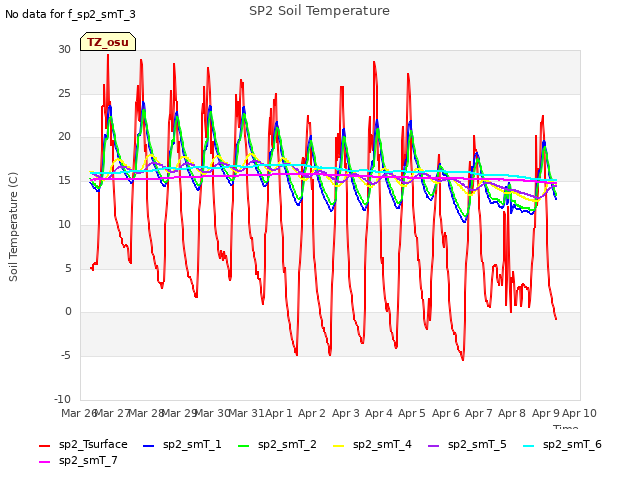Click the Apr 5 x-axis tick label
Viewport: 640px width, 480px height.
pos(412,413)
